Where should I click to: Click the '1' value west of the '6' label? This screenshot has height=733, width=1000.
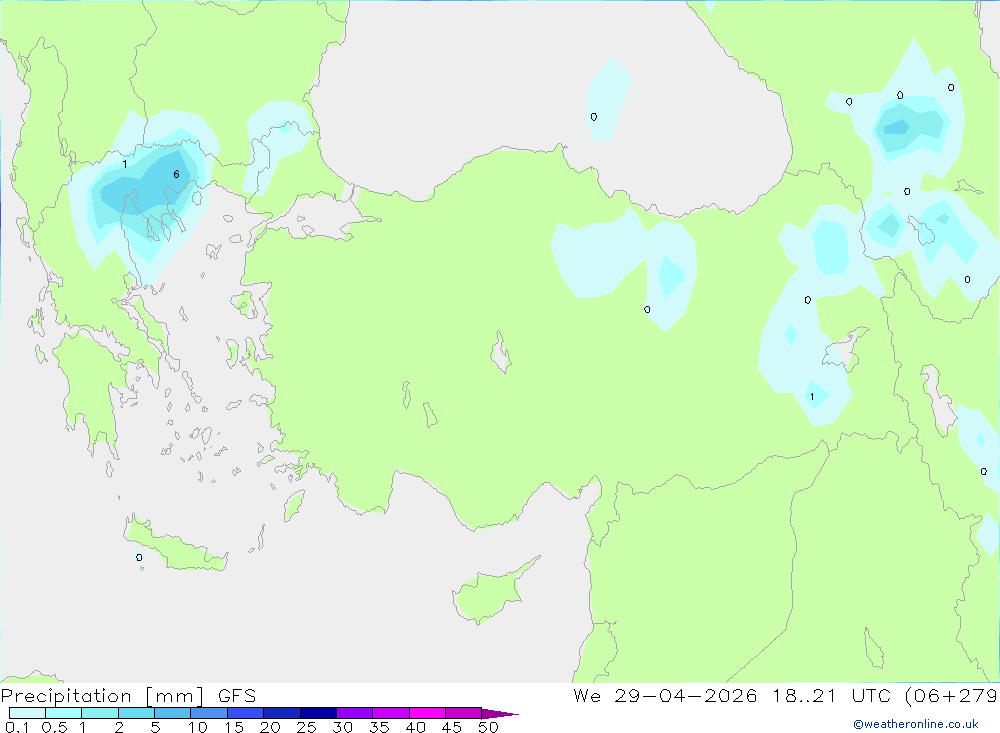(125, 164)
